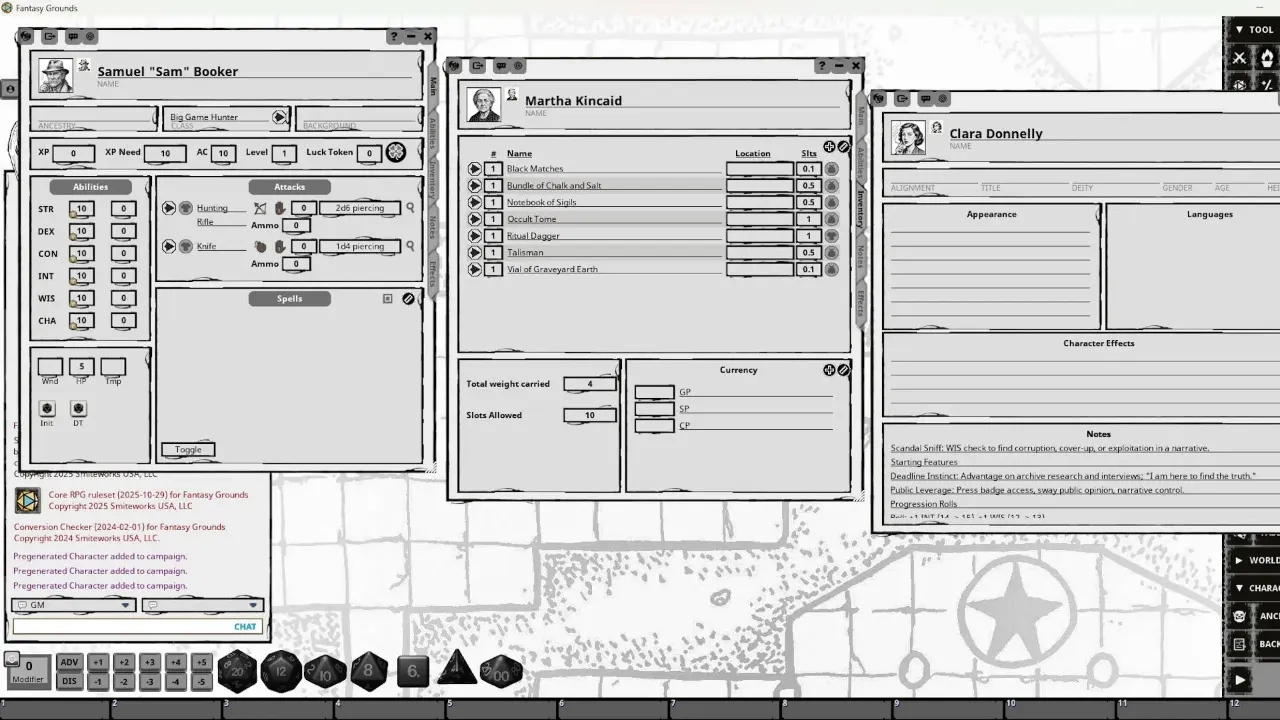Select the melee type icon for Knife
Screen dimensions: 1280x720
[x=260, y=246]
